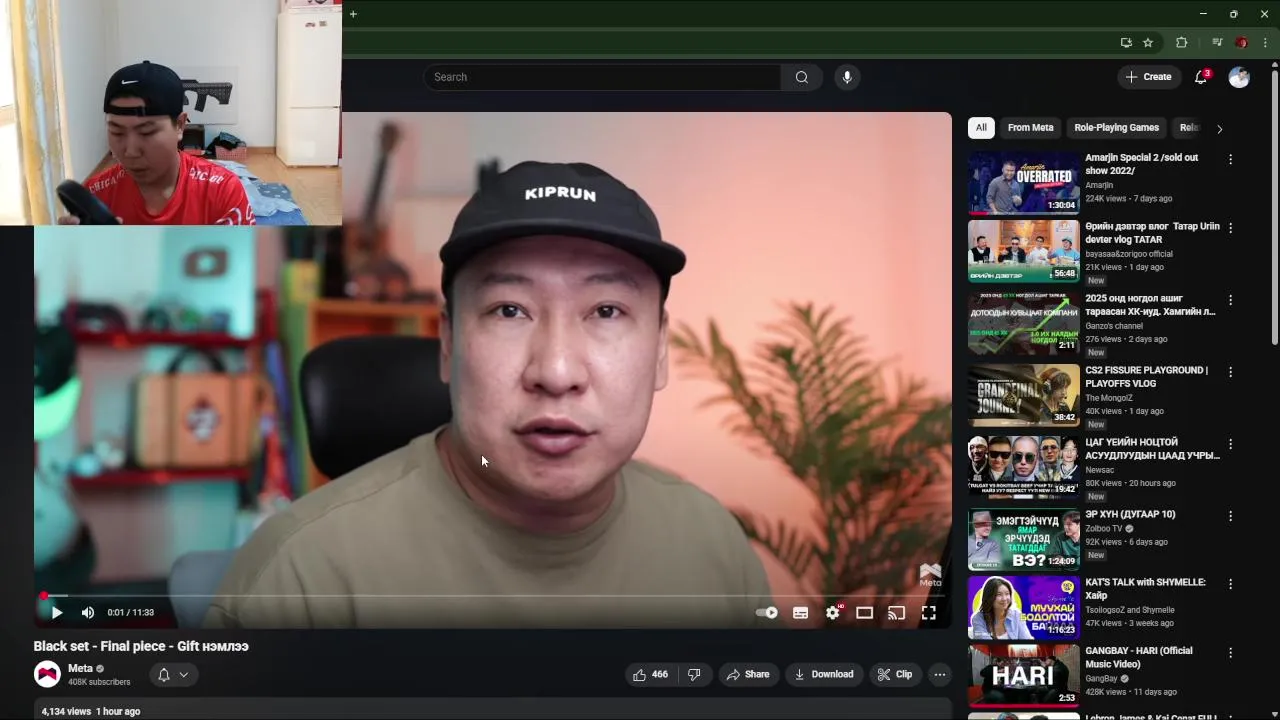1280x720 pixels.
Task: Open the Chrome profile avatar
Action: click(x=1241, y=43)
